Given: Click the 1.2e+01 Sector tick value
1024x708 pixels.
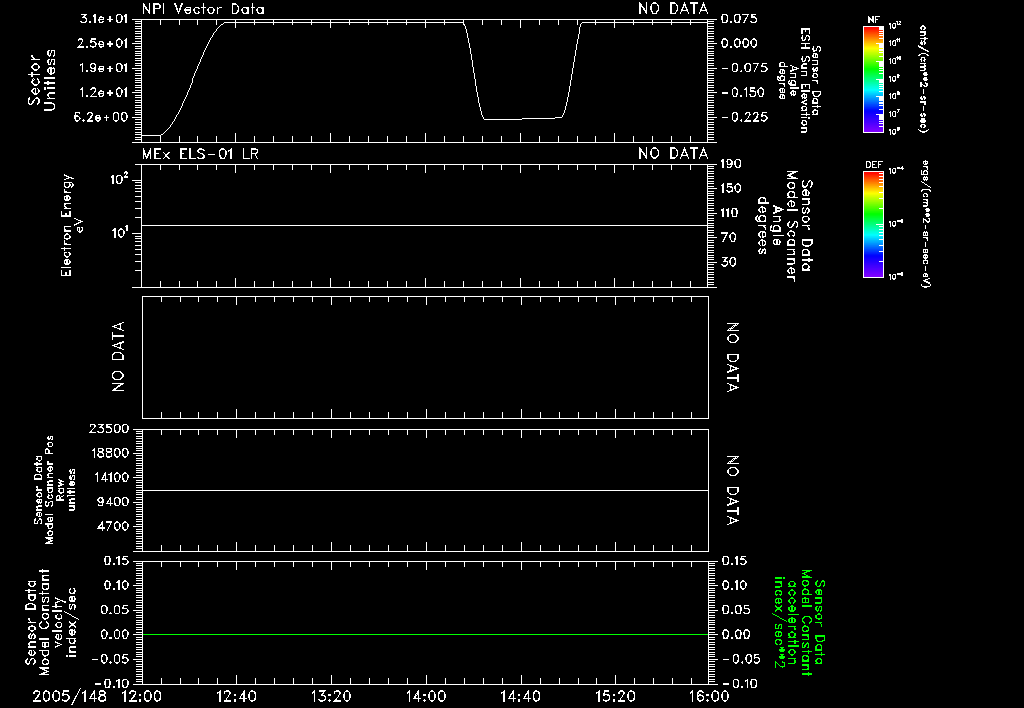Looking at the screenshot, I should (104, 93).
